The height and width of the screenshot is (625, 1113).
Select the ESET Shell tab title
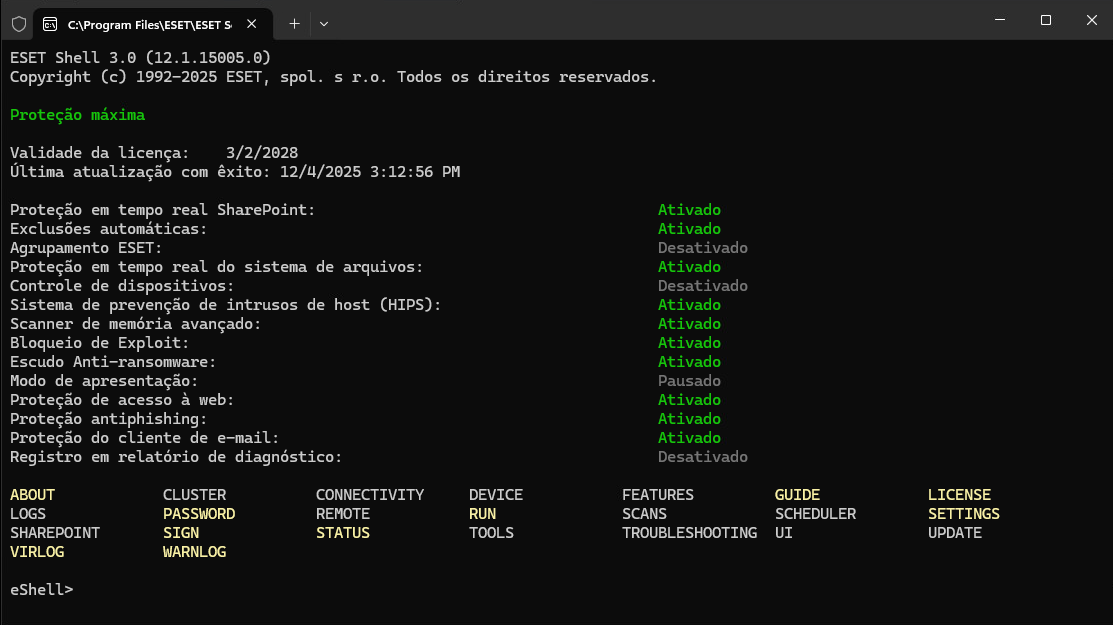(150, 23)
